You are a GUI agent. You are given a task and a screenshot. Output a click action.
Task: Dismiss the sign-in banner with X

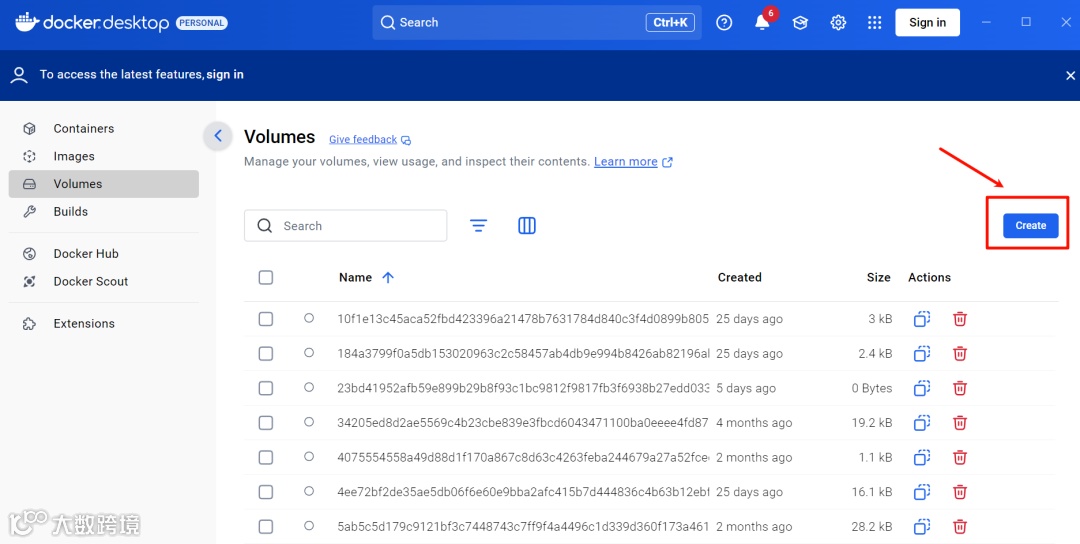click(1070, 75)
